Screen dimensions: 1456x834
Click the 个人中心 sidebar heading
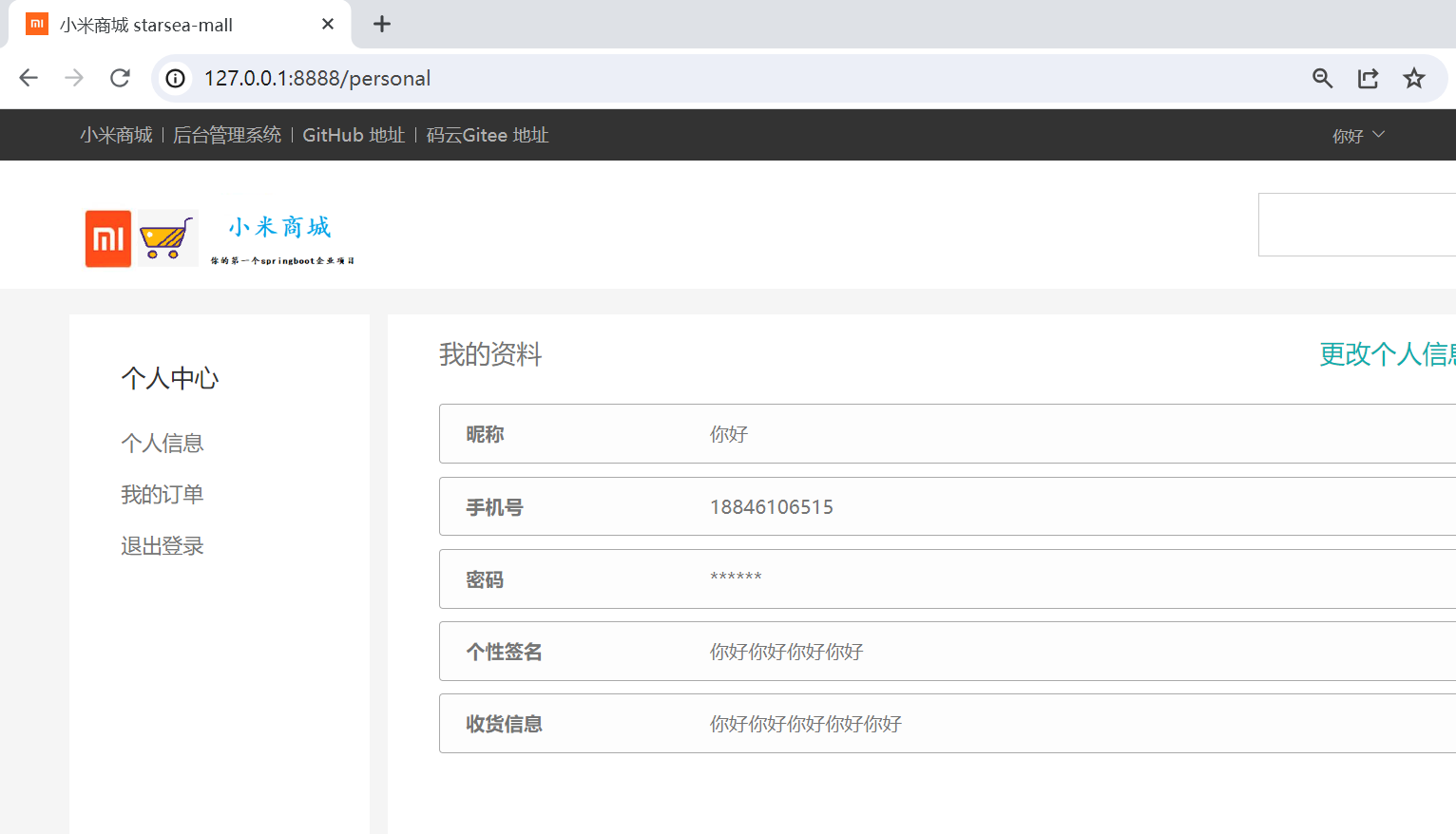170,378
